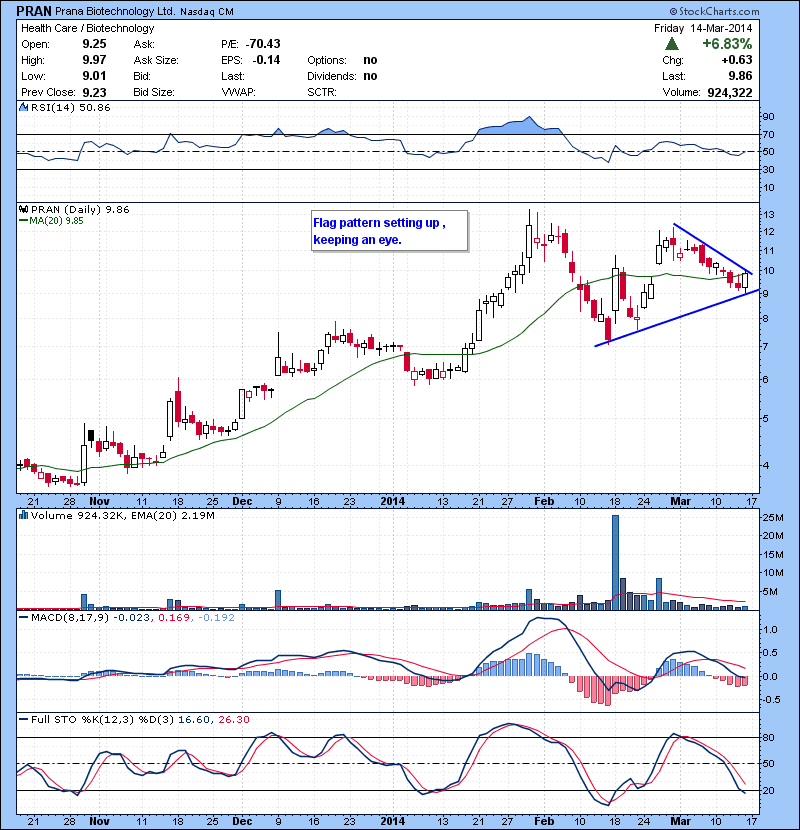Click the High price value 9.97

pos(94,60)
